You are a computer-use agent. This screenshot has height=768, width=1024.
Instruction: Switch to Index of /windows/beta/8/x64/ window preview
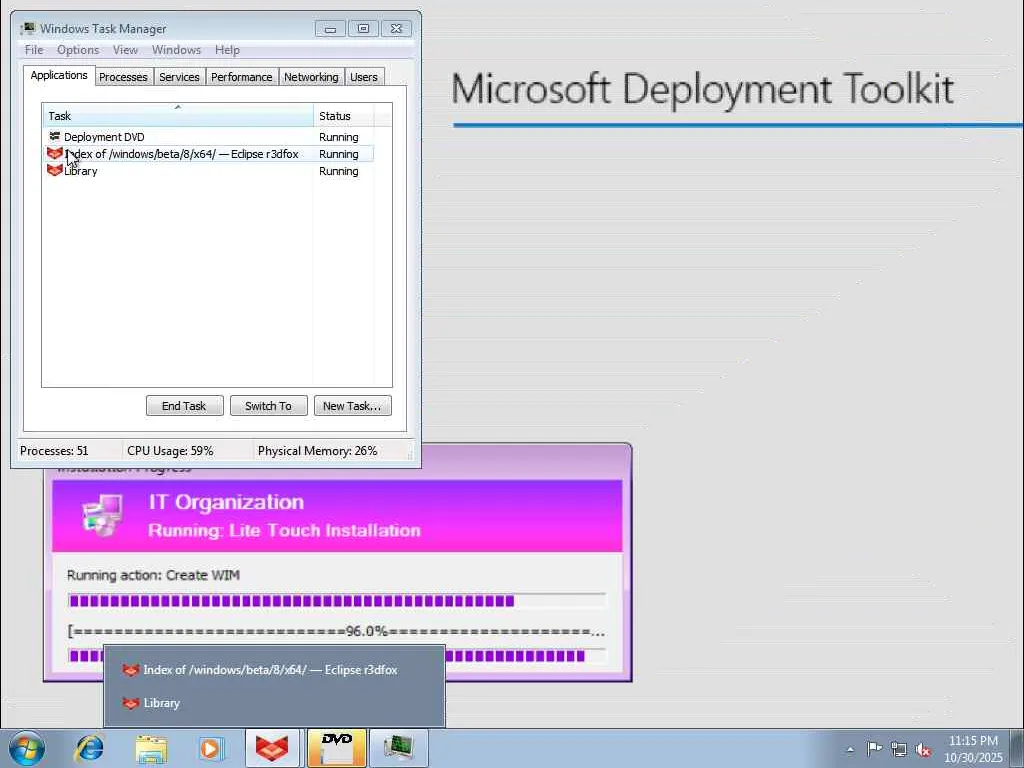274,670
